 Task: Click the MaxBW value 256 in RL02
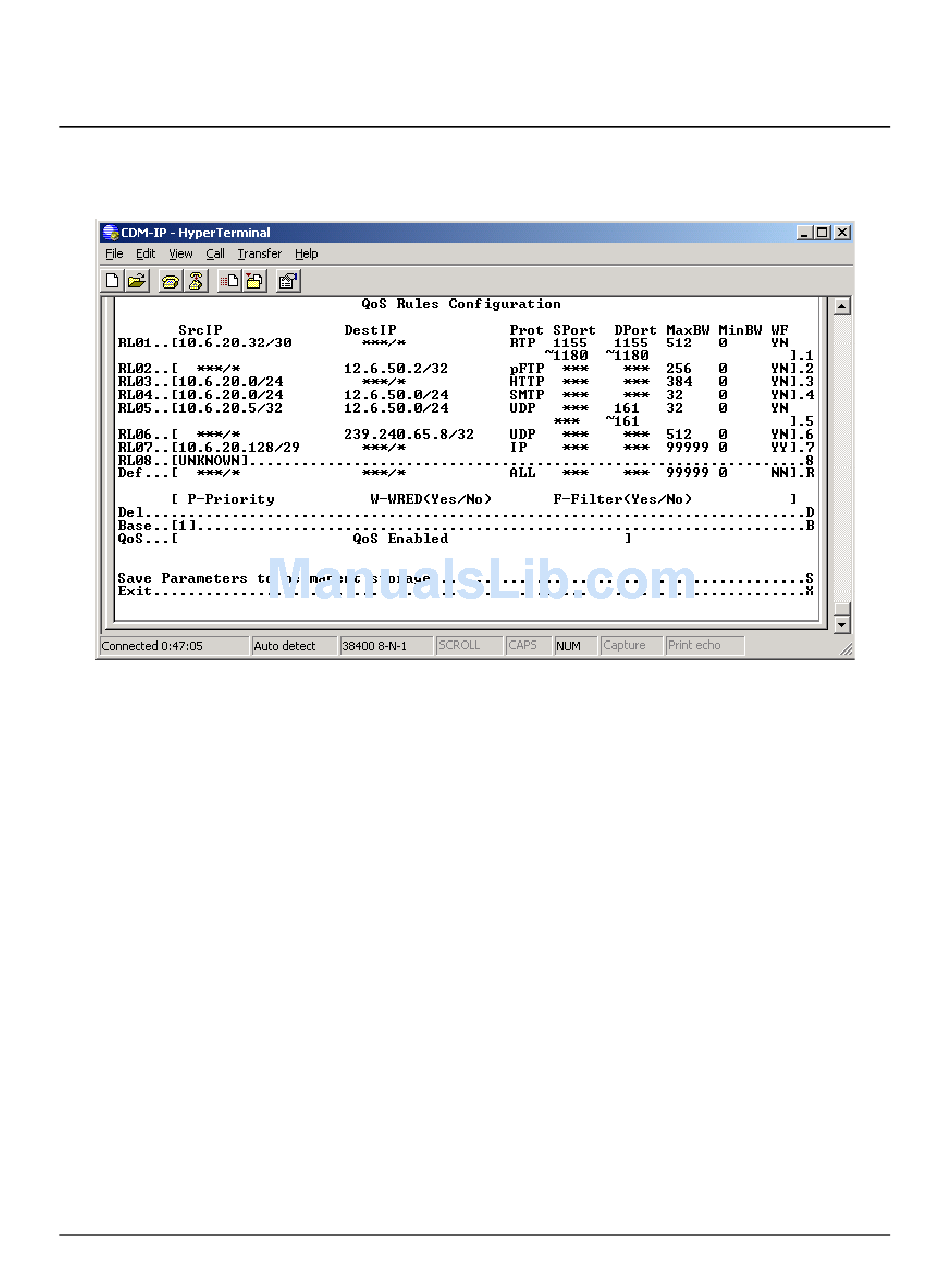(679, 369)
